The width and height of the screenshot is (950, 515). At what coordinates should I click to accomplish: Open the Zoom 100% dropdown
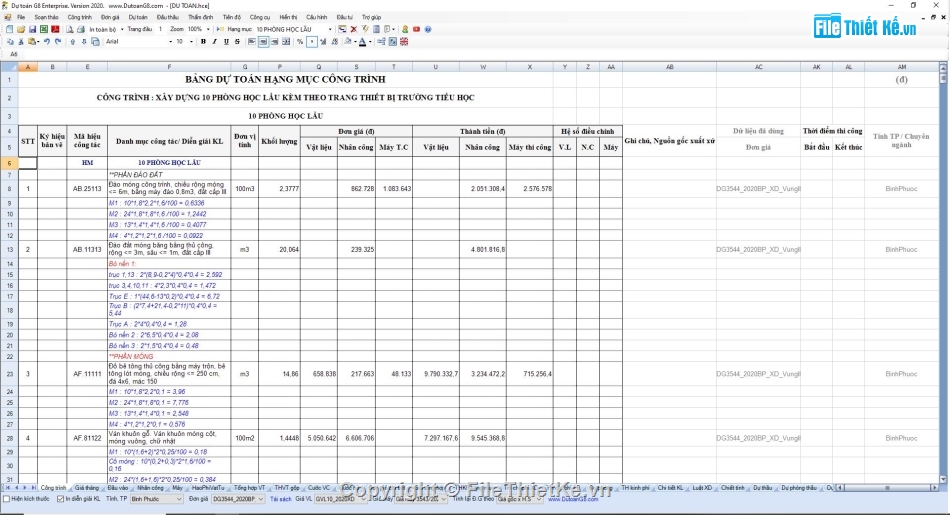click(208, 29)
